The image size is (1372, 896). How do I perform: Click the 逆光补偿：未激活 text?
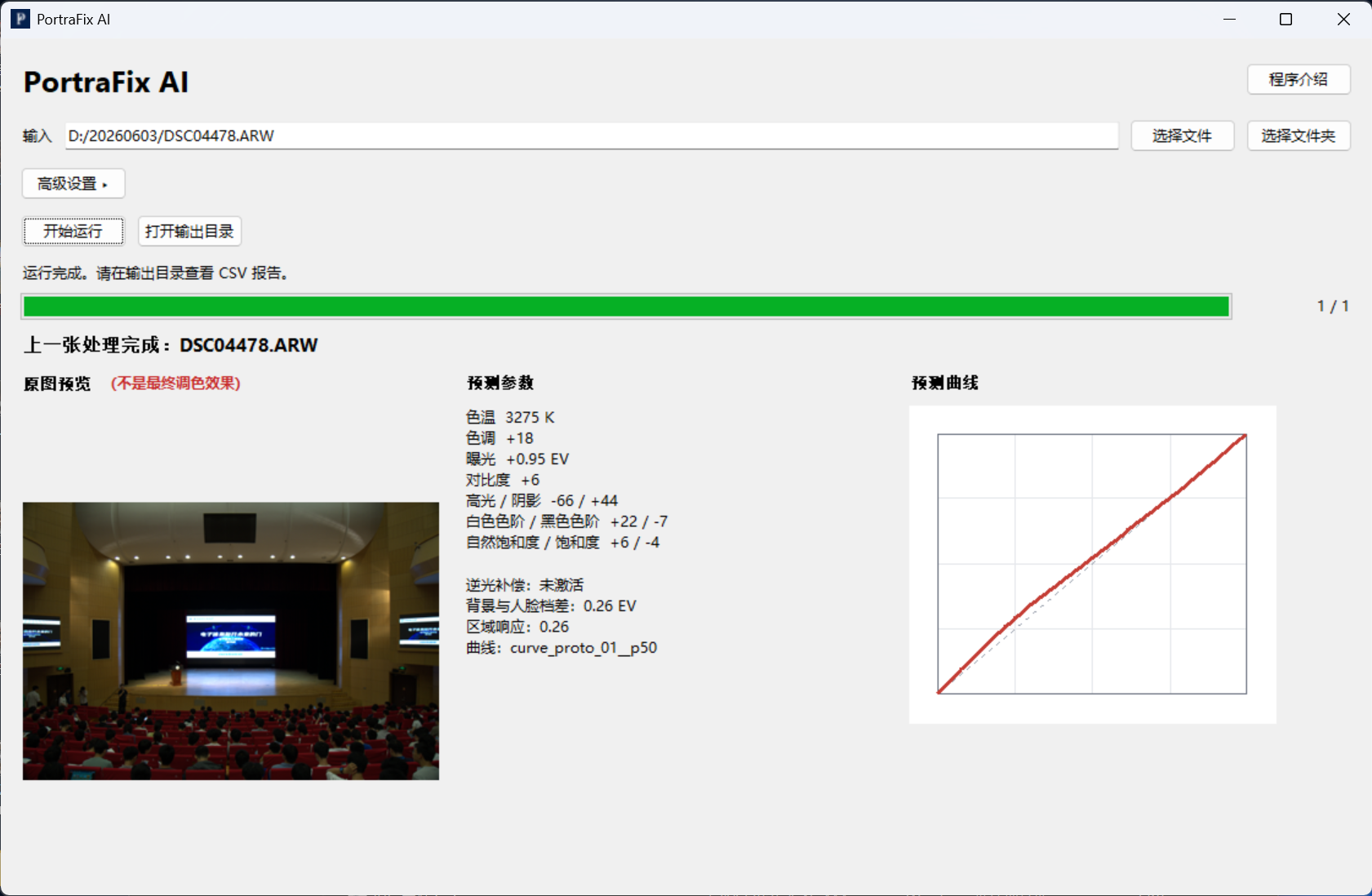(x=525, y=585)
